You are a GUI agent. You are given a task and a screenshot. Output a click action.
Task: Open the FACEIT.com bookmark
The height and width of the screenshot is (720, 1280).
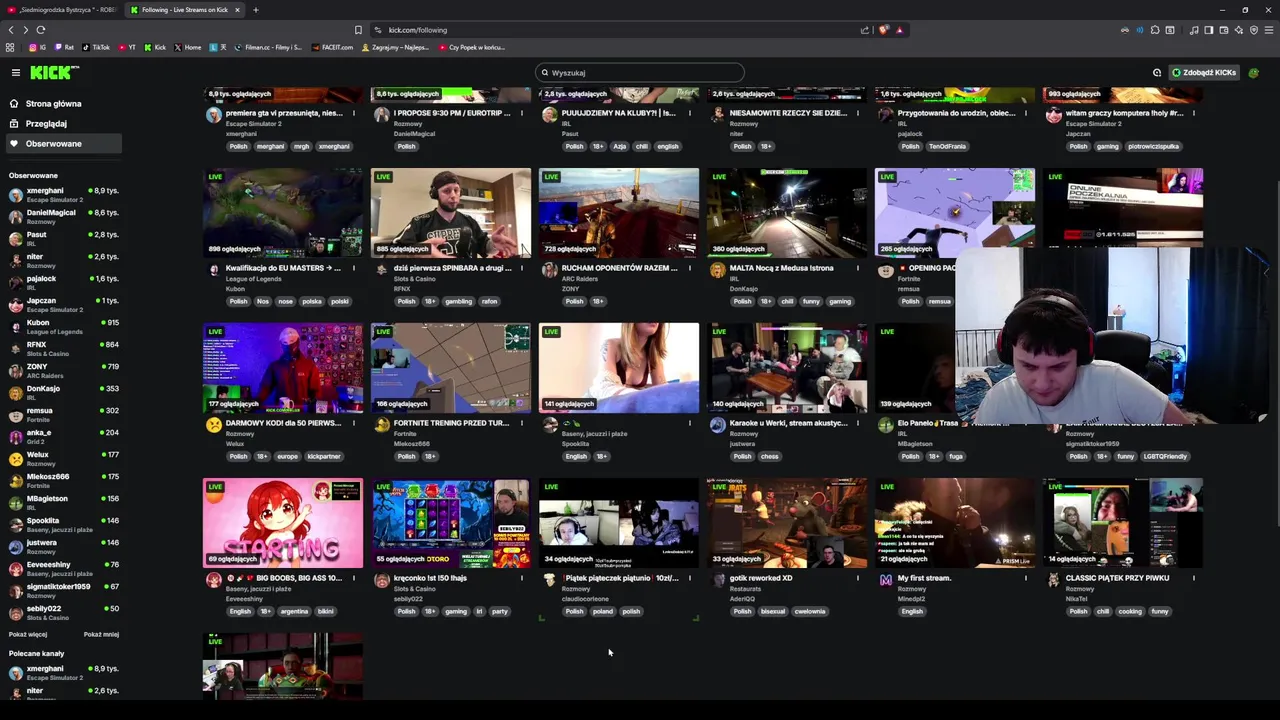(x=333, y=47)
